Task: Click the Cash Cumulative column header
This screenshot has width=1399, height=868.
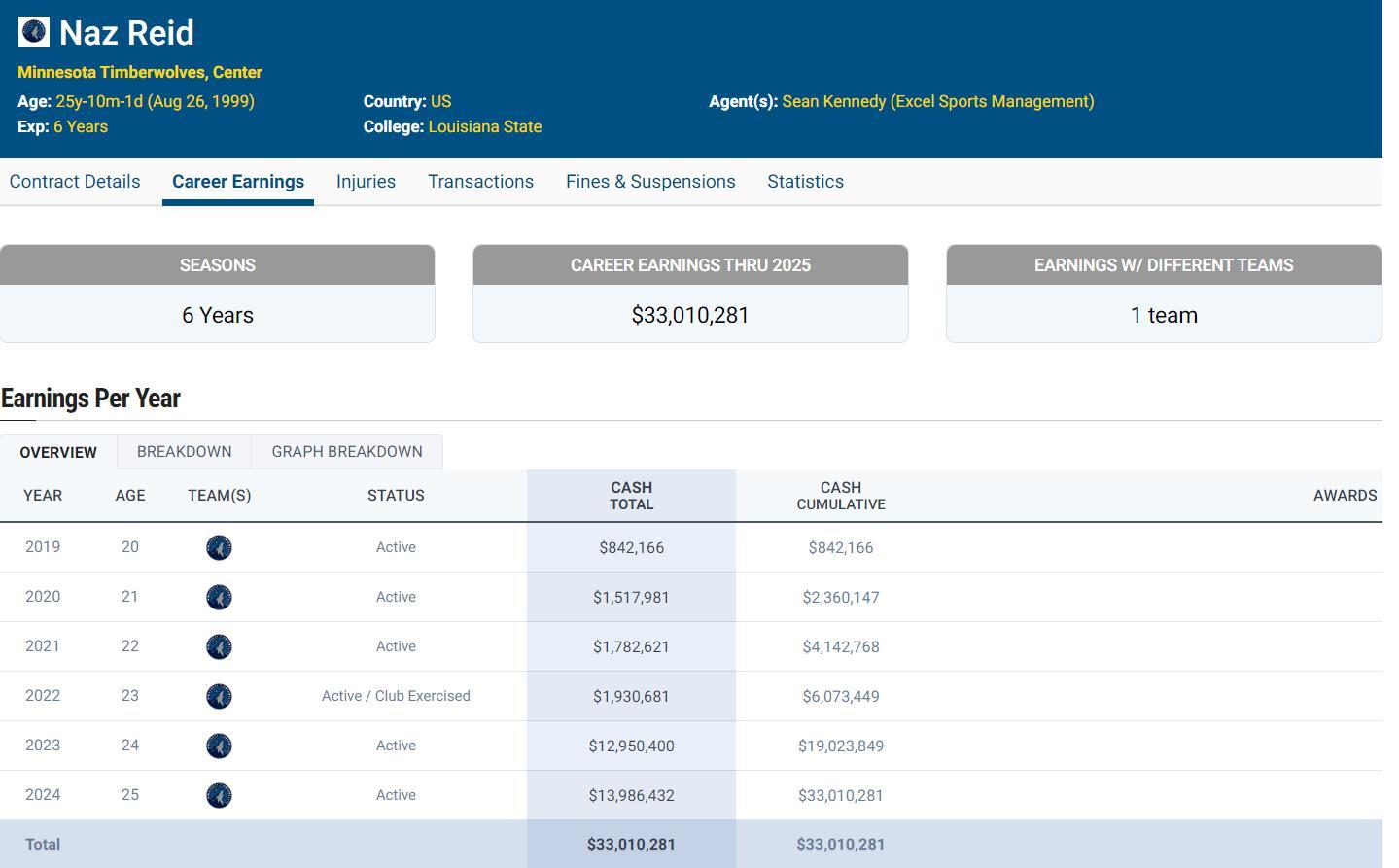Action: click(840, 496)
